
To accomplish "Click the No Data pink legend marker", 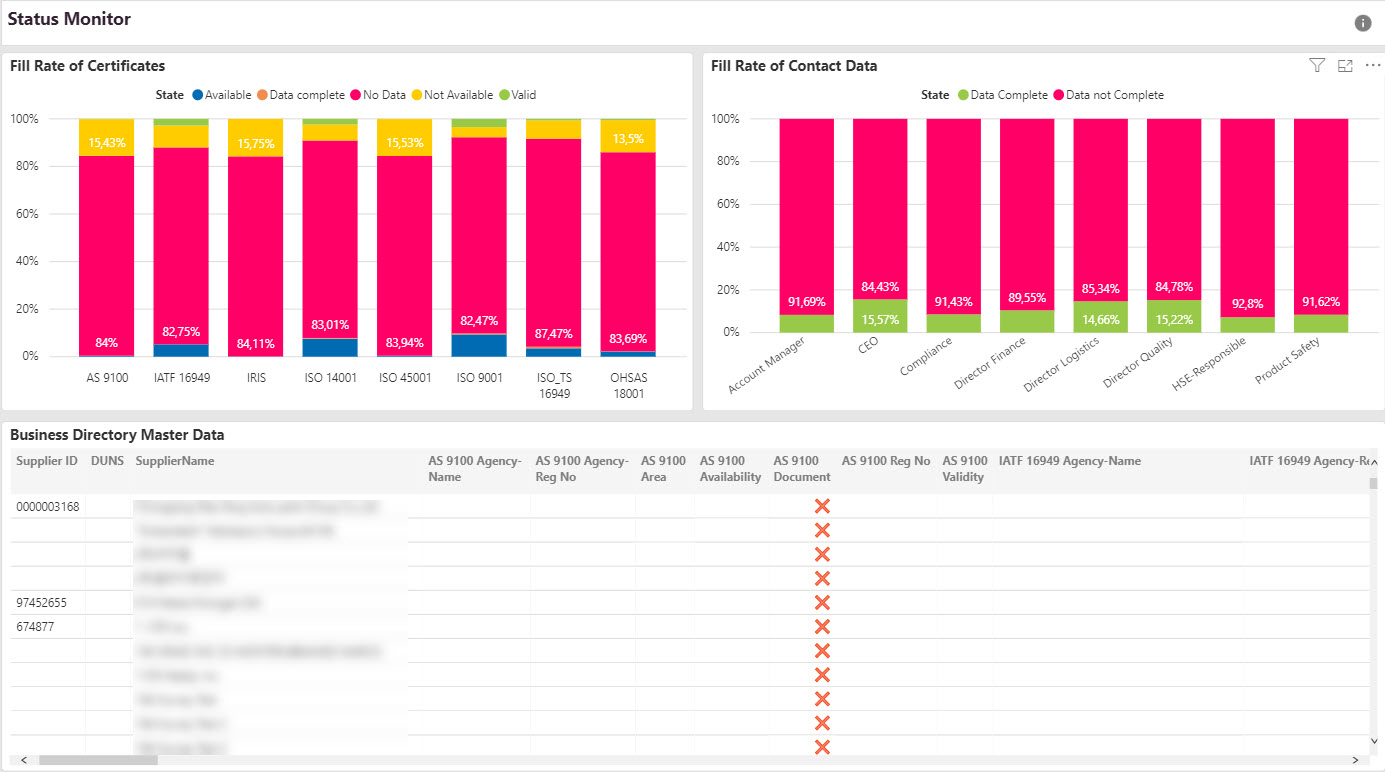I will click(x=355, y=95).
